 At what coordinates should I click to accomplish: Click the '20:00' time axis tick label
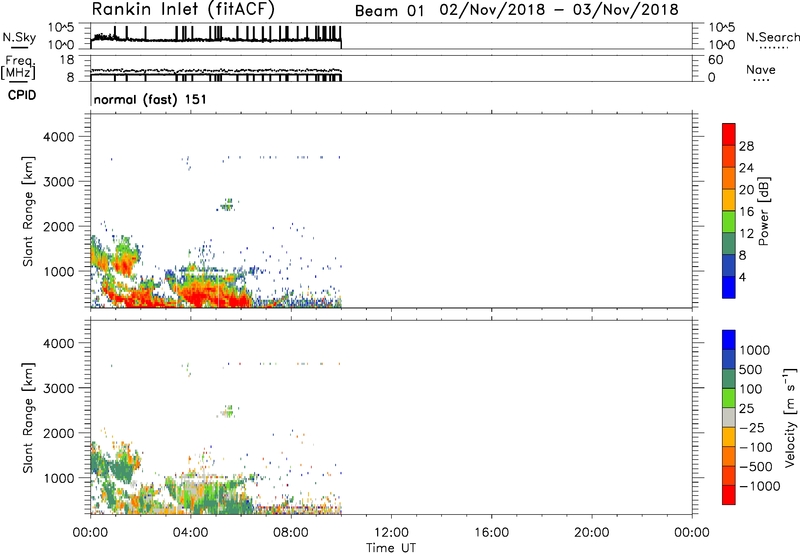[591, 533]
